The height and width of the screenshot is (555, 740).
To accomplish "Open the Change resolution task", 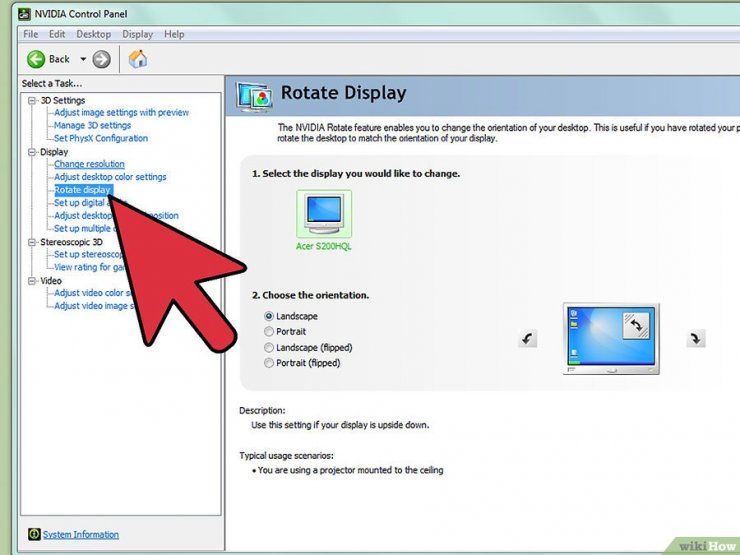I will [x=89, y=164].
